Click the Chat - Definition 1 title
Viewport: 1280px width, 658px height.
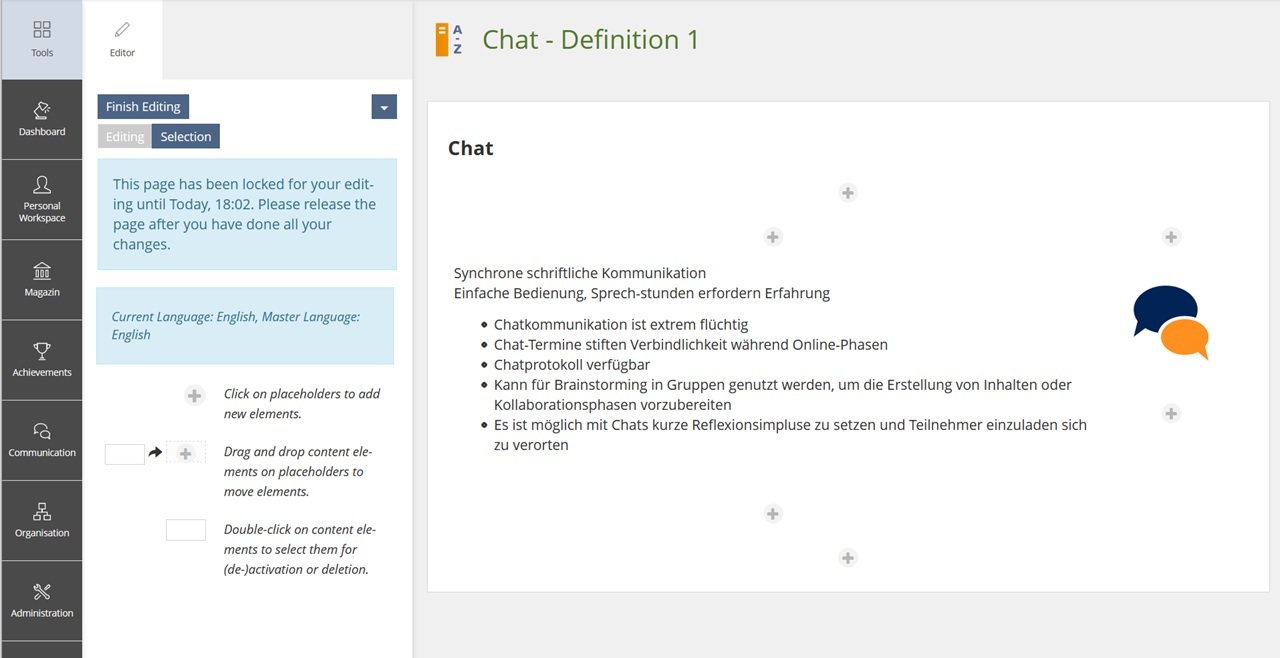point(590,40)
